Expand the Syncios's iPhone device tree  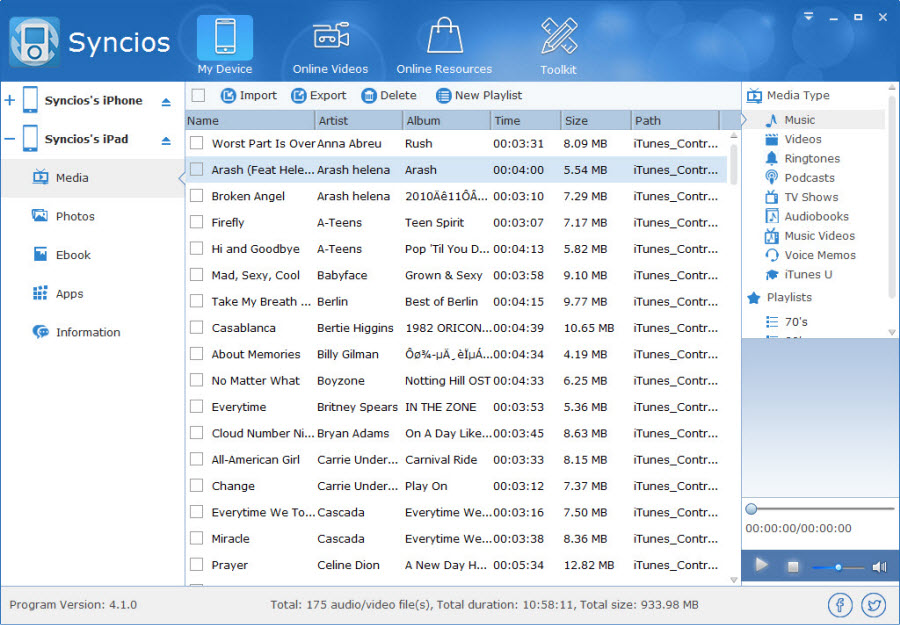[10, 101]
